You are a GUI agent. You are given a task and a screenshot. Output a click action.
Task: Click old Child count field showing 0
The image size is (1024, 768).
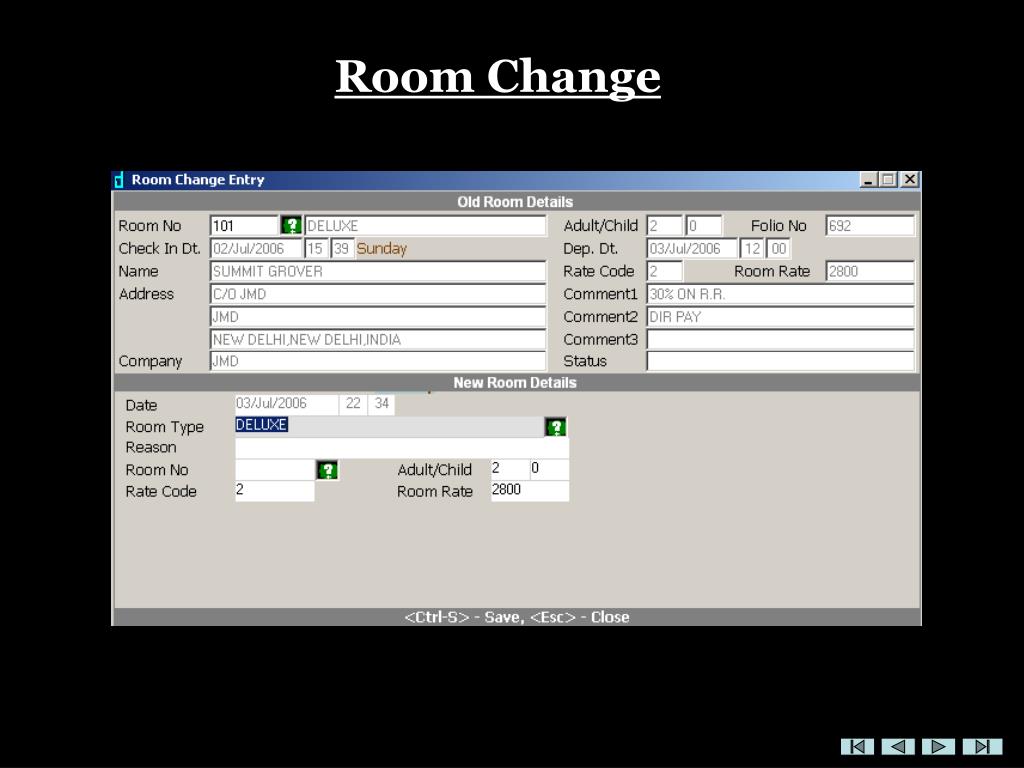[704, 225]
